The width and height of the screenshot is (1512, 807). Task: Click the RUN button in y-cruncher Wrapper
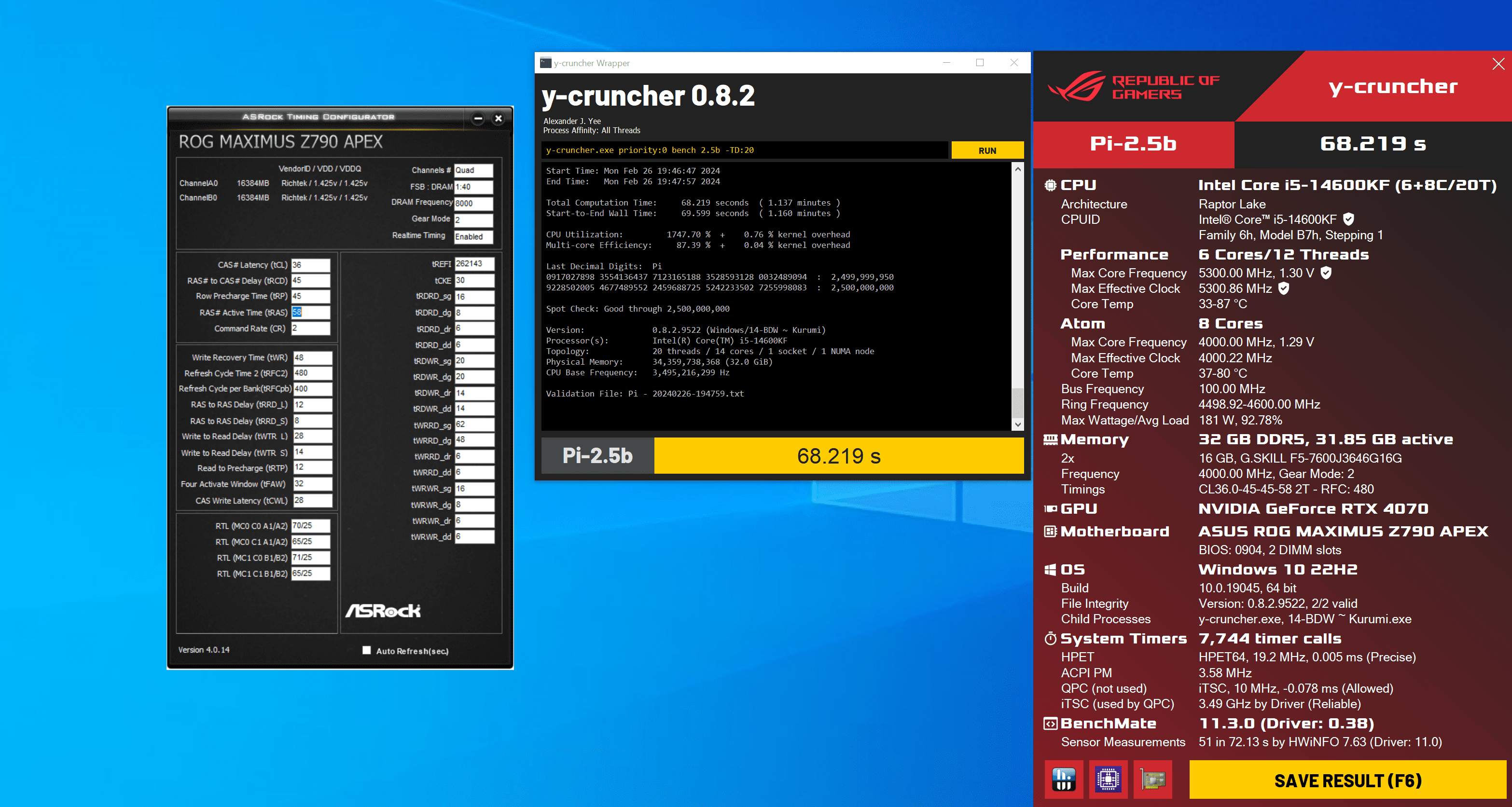click(x=987, y=150)
